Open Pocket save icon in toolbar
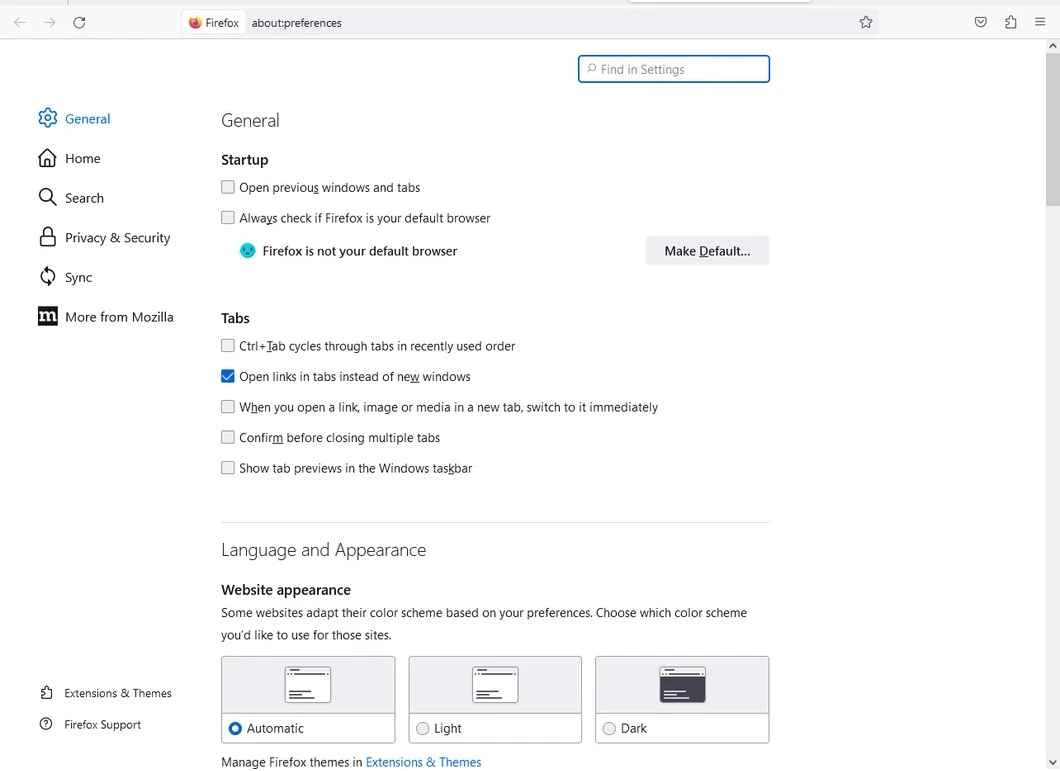This screenshot has height=771, width=1060. tap(980, 22)
